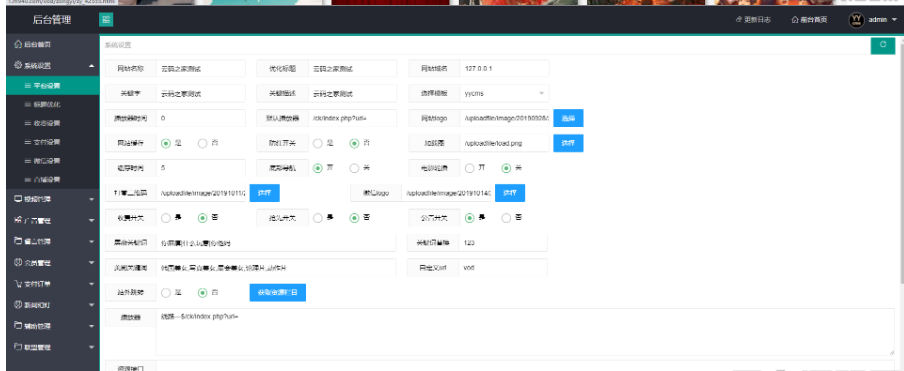
Task: Expand the 支付订单 sidebar menu
Action: coord(52,283)
